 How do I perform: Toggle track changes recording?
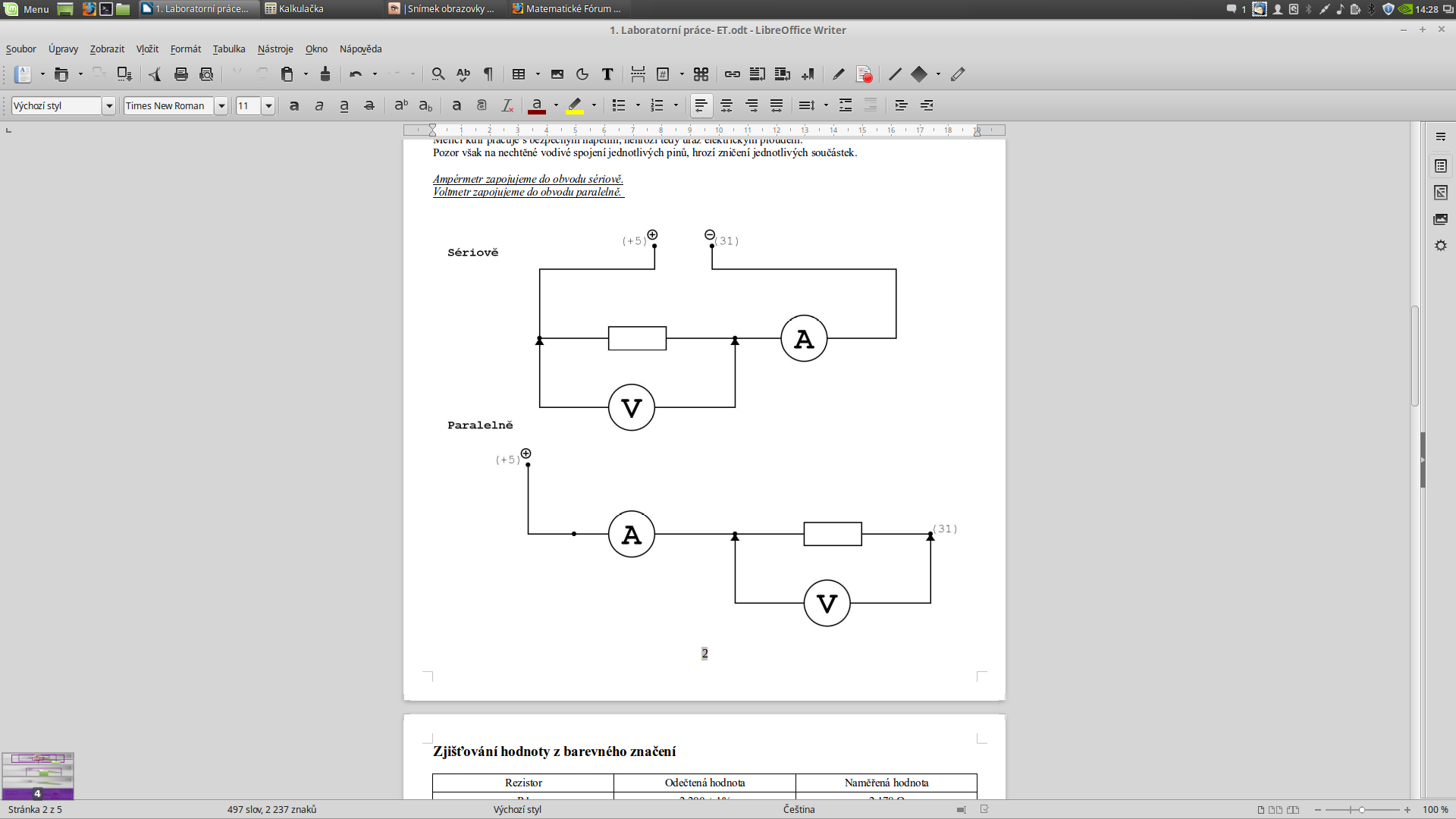(x=864, y=74)
